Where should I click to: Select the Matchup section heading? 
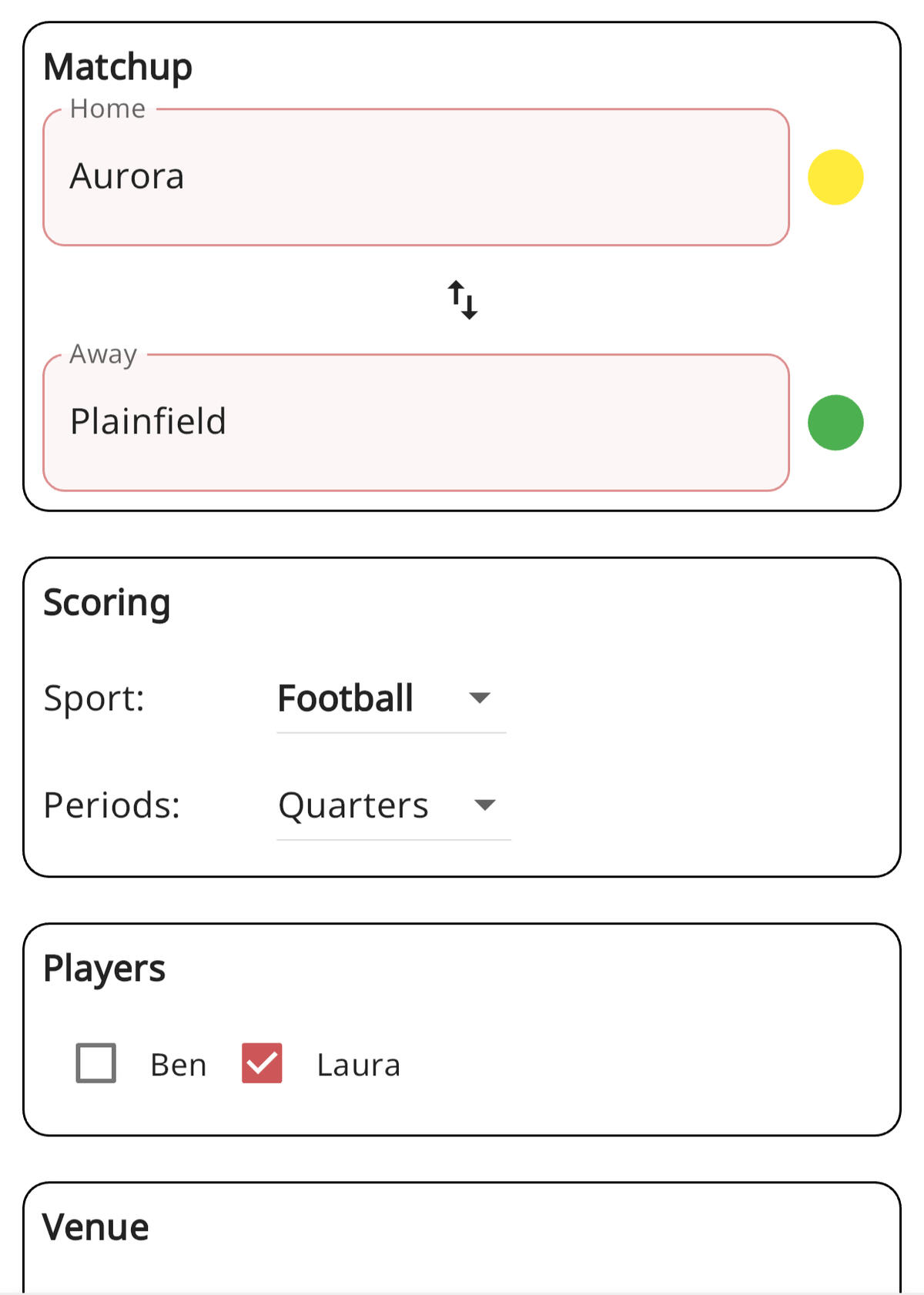coord(118,67)
